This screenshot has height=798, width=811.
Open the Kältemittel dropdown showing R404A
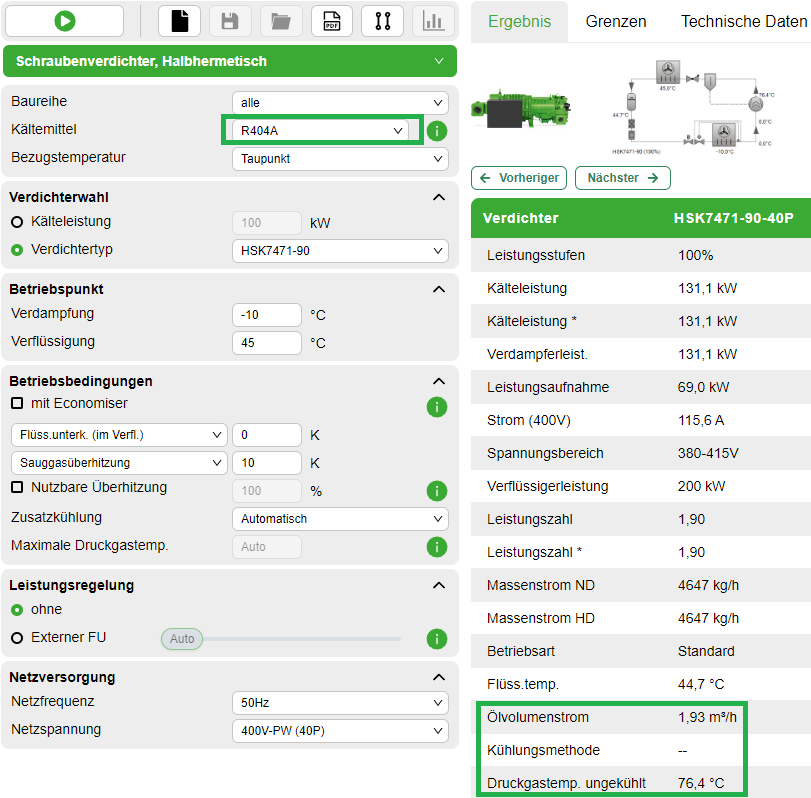(x=320, y=130)
